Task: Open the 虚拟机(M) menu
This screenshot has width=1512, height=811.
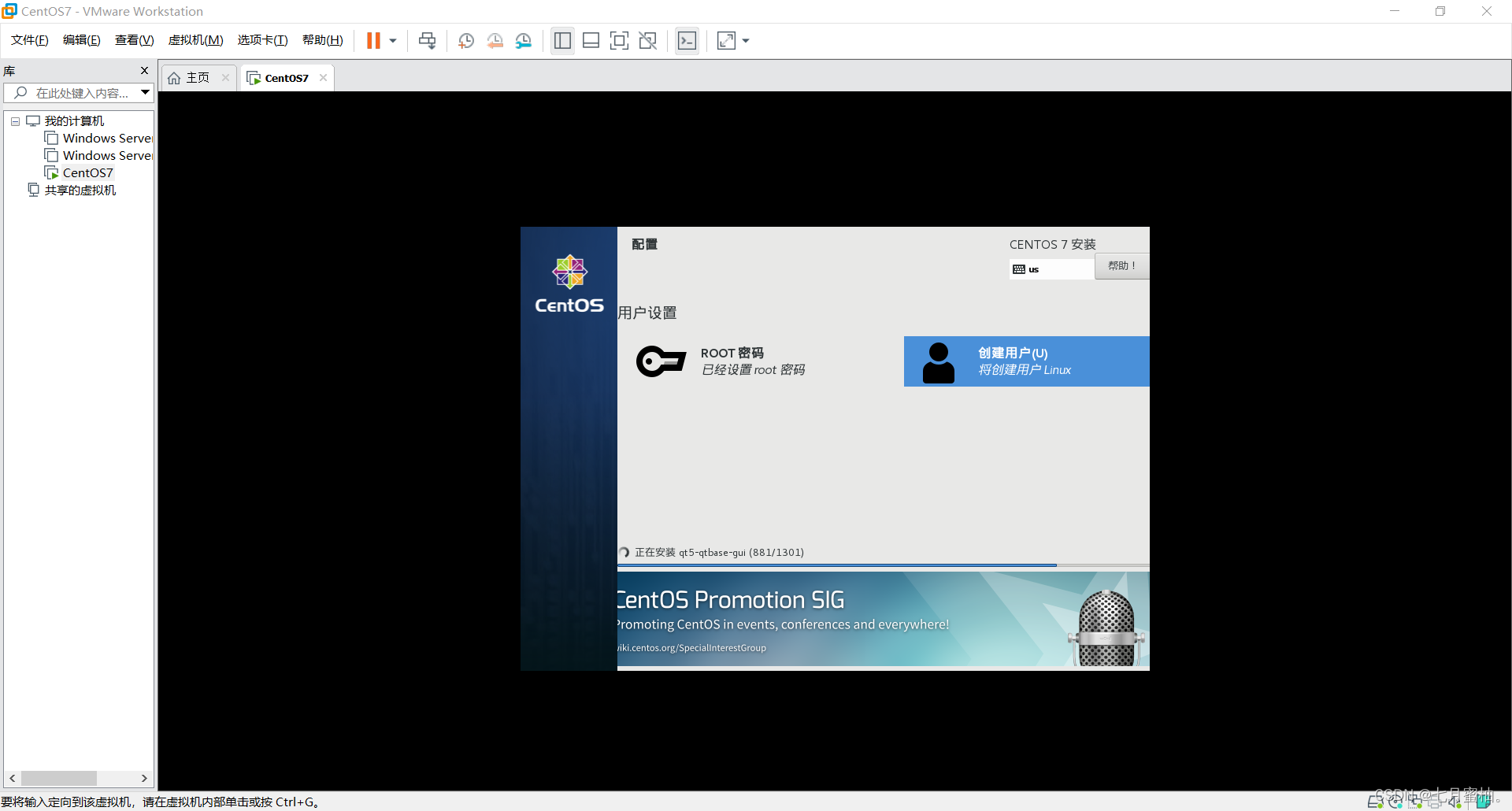Action: pos(196,40)
